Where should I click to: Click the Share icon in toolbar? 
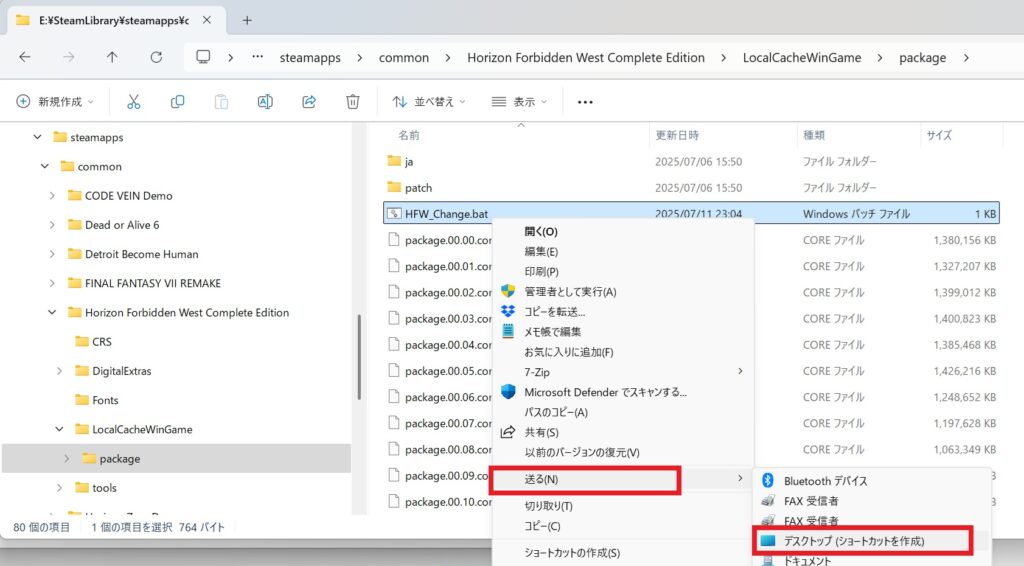(x=309, y=102)
